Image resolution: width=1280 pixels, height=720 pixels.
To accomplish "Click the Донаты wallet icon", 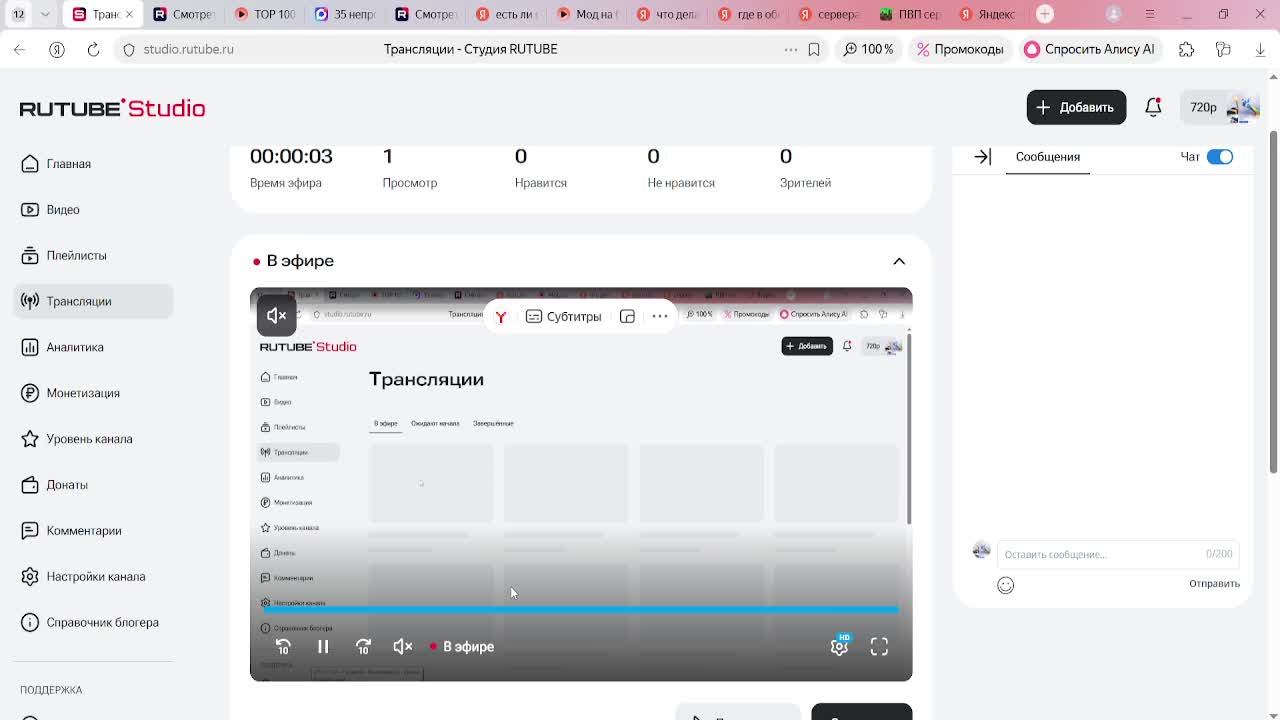I will tap(30, 485).
